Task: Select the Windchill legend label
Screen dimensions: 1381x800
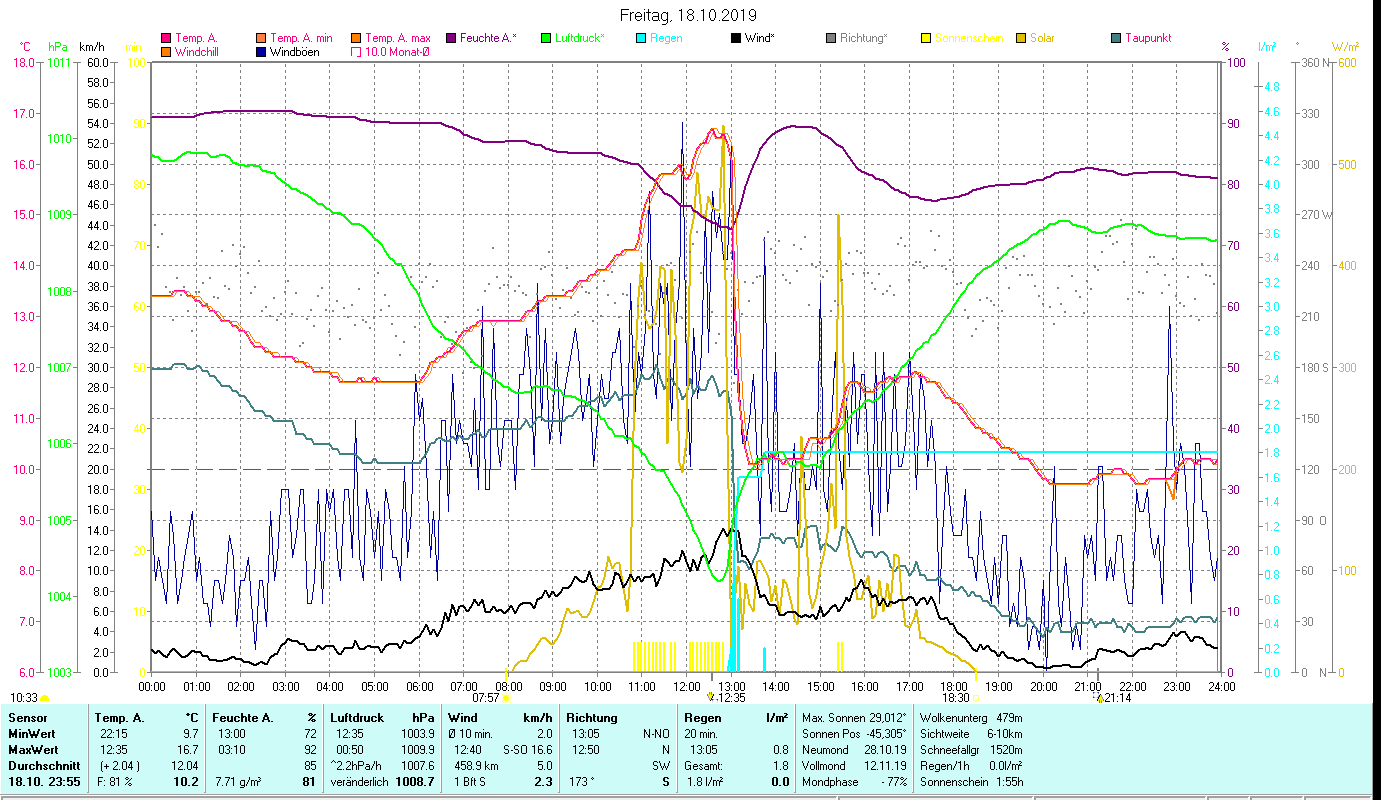Action: pyautogui.click(x=196, y=52)
